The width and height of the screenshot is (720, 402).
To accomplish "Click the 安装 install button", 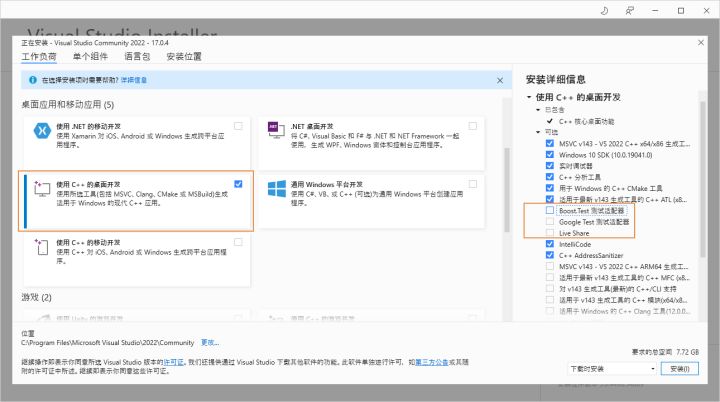I will (680, 368).
